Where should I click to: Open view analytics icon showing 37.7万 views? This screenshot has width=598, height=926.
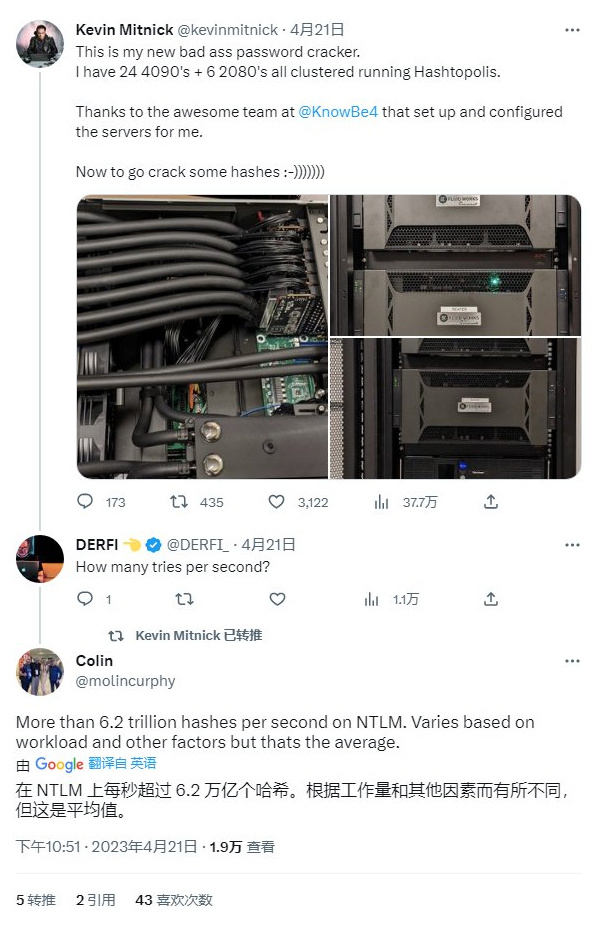(x=381, y=502)
